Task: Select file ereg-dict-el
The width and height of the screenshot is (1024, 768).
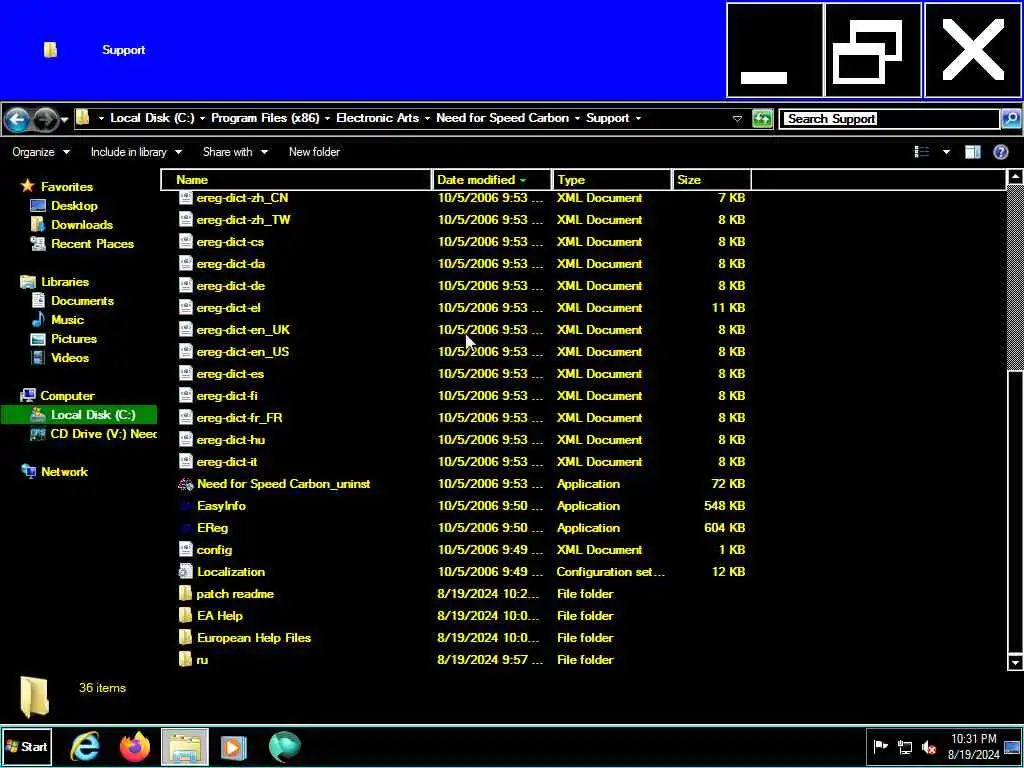Action: click(x=228, y=308)
